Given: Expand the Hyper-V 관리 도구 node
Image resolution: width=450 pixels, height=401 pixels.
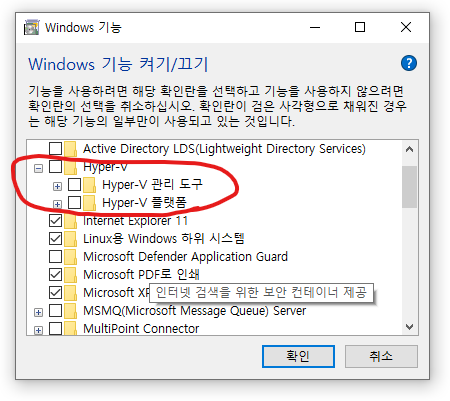Looking at the screenshot, I should point(57,186).
